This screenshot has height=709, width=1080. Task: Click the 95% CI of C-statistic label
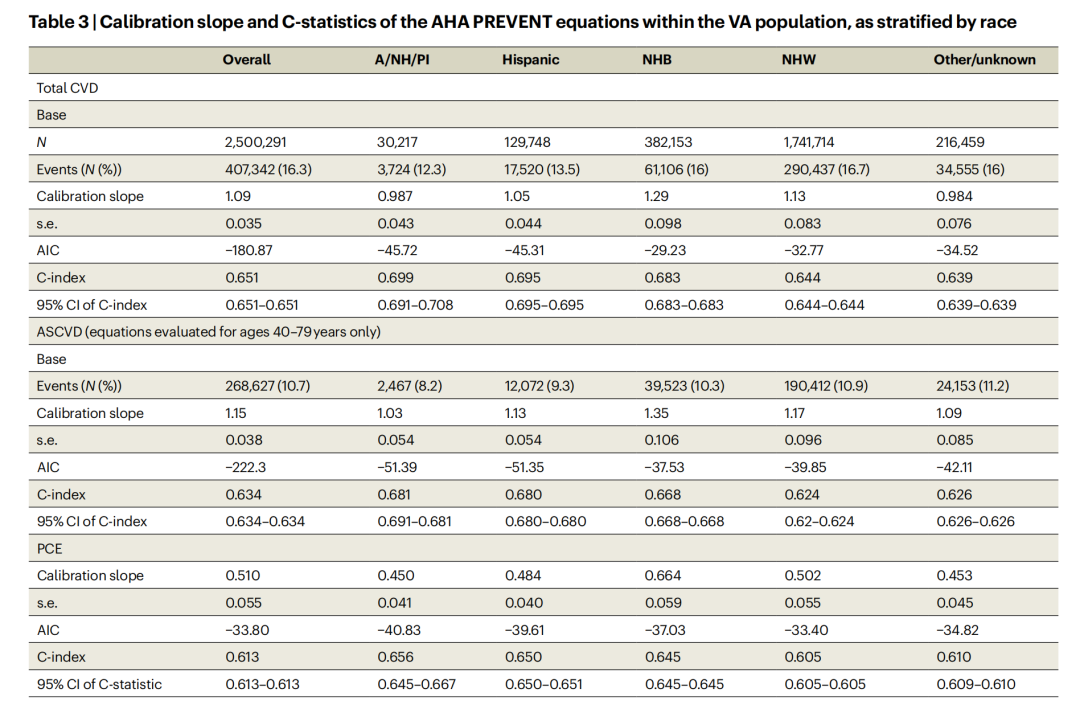click(99, 684)
